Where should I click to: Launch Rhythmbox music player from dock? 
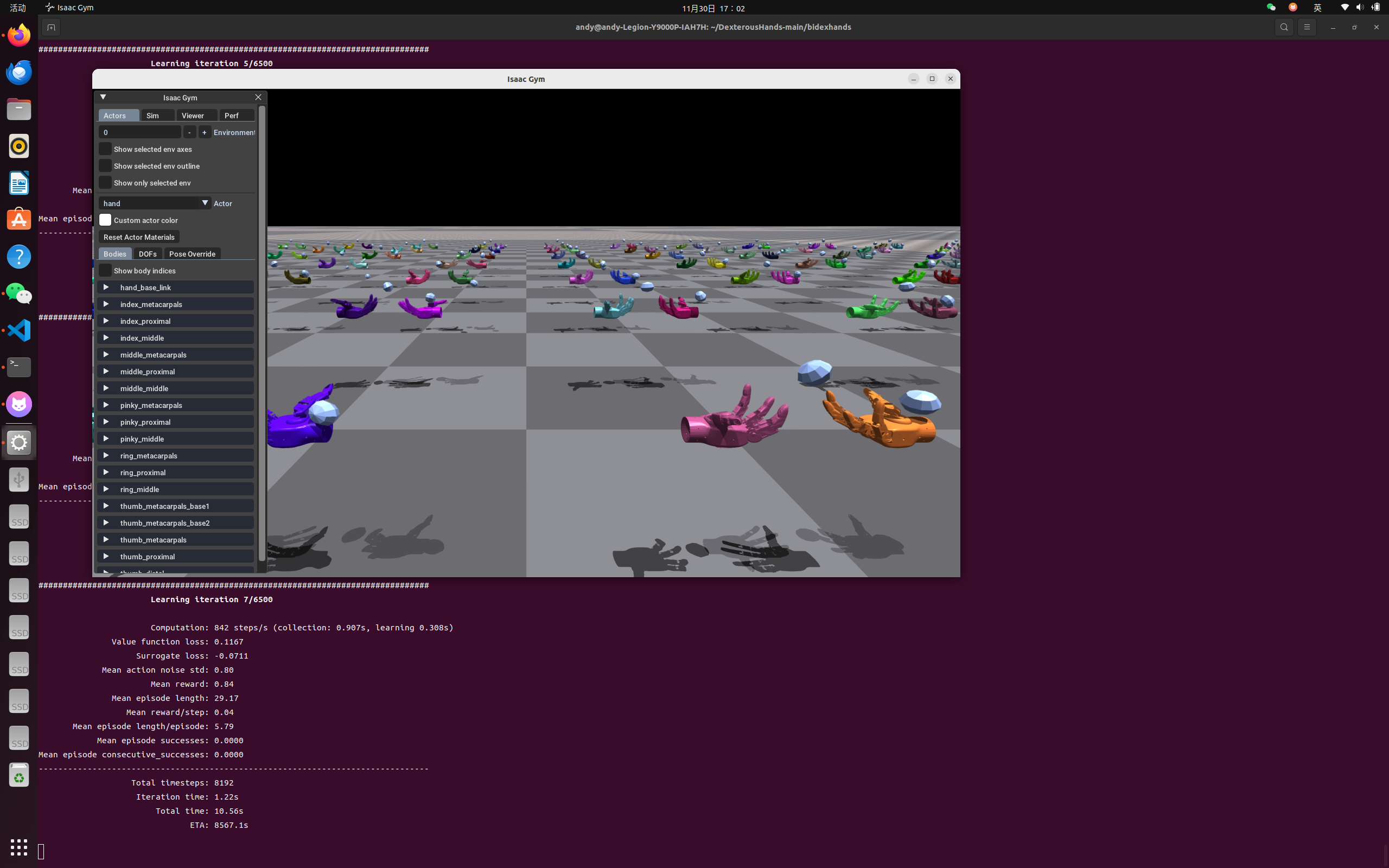click(x=19, y=146)
